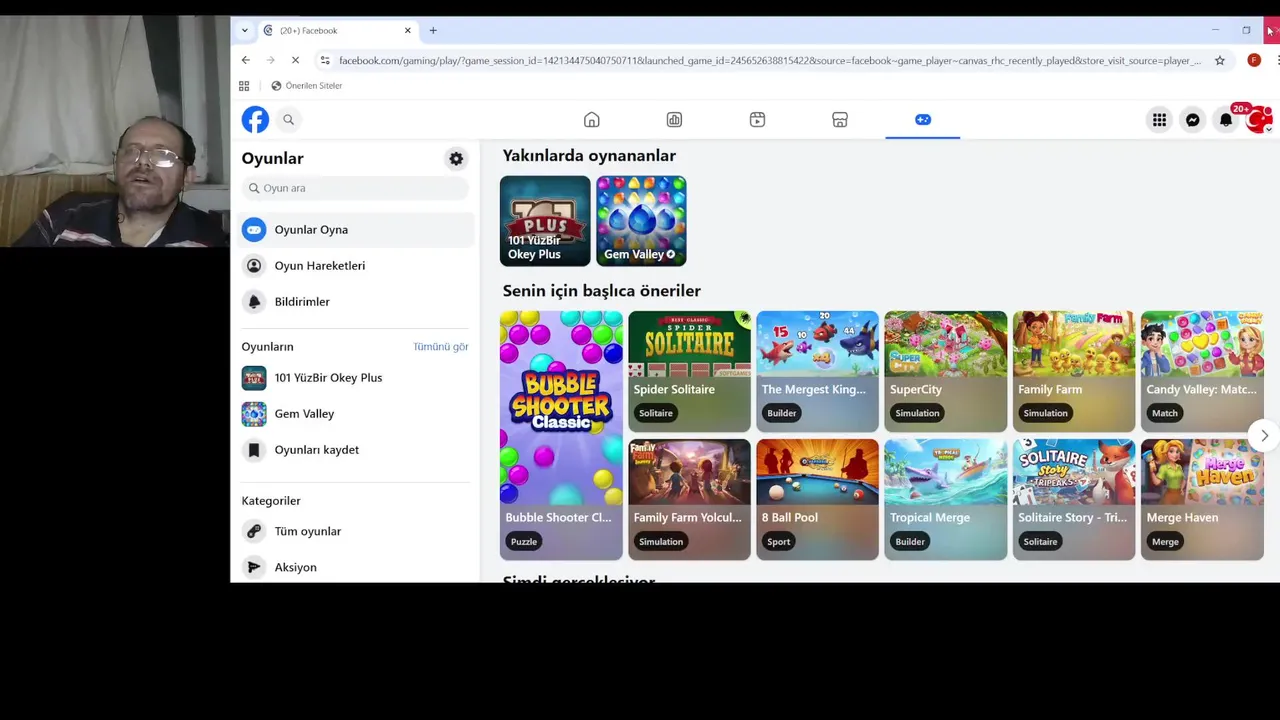Click the Match tag on Candy Valley
Viewport: 1280px width, 720px height.
[1164, 413]
